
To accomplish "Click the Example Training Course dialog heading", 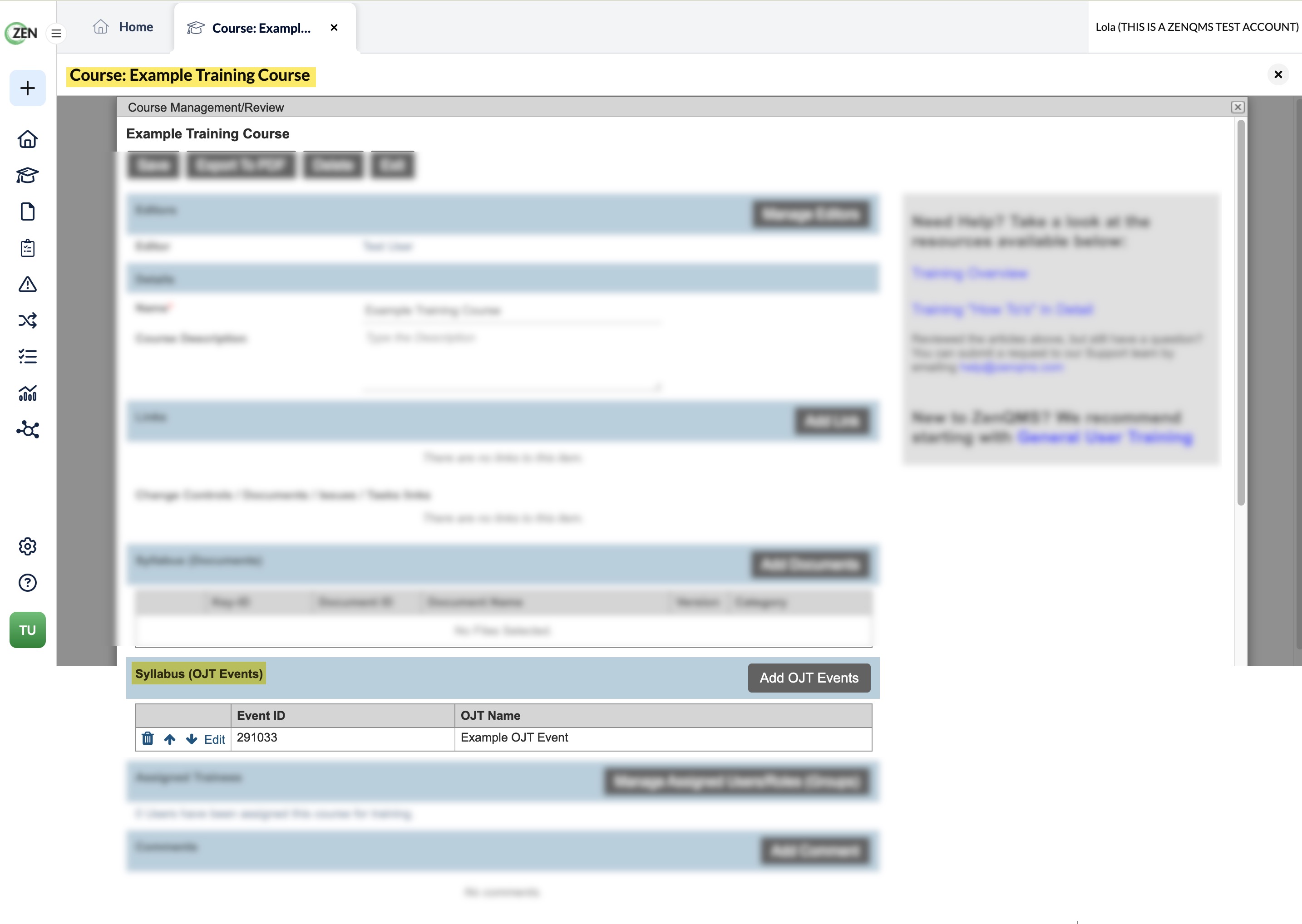I will (x=208, y=134).
